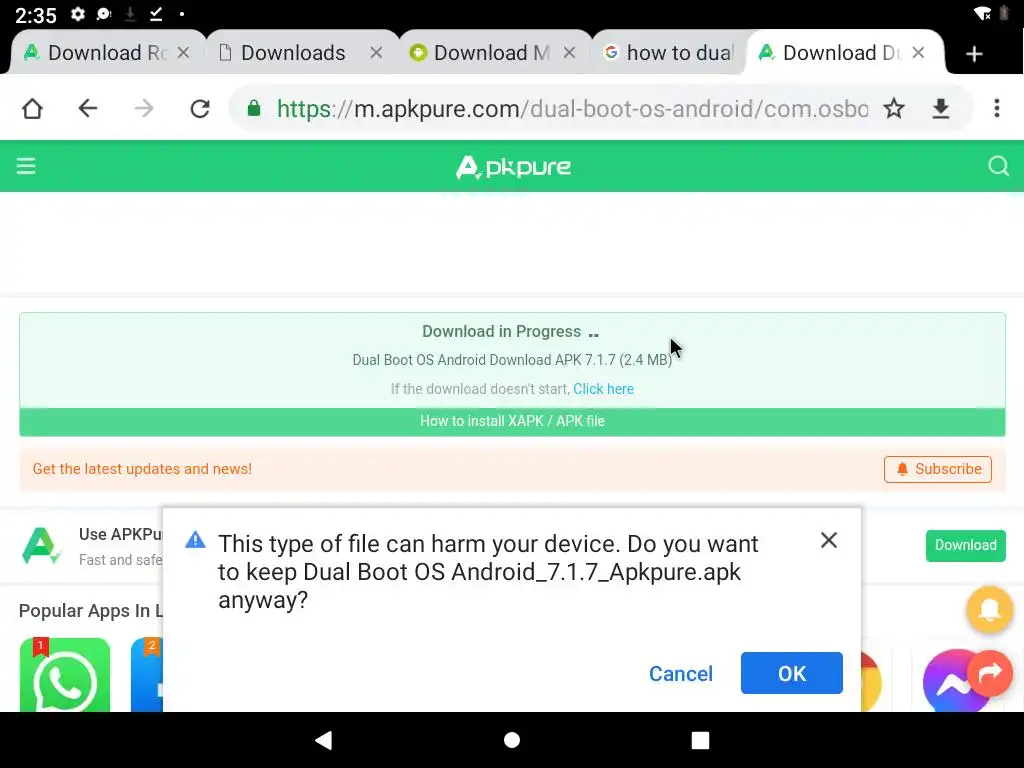This screenshot has height=768, width=1024.
Task: Click the Wi-Fi status icon
Action: 982,14
